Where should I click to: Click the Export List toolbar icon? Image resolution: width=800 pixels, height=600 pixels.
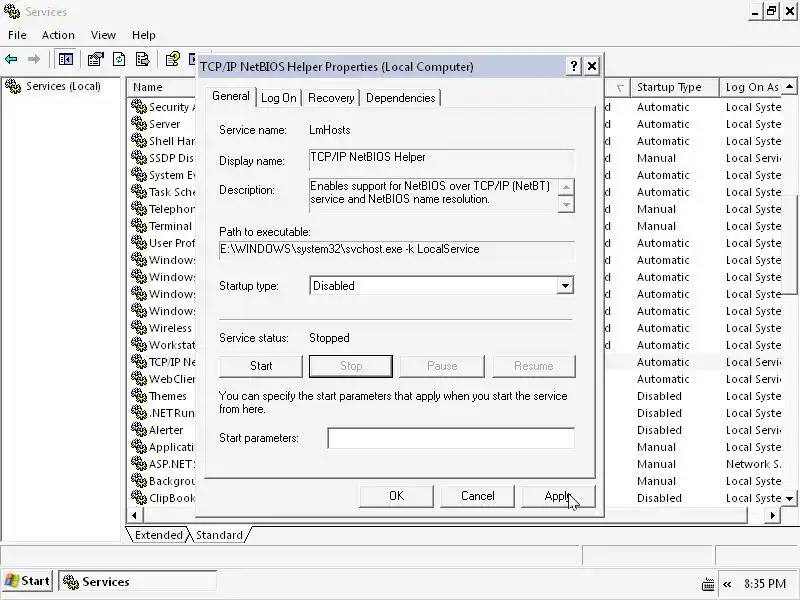(x=142, y=59)
